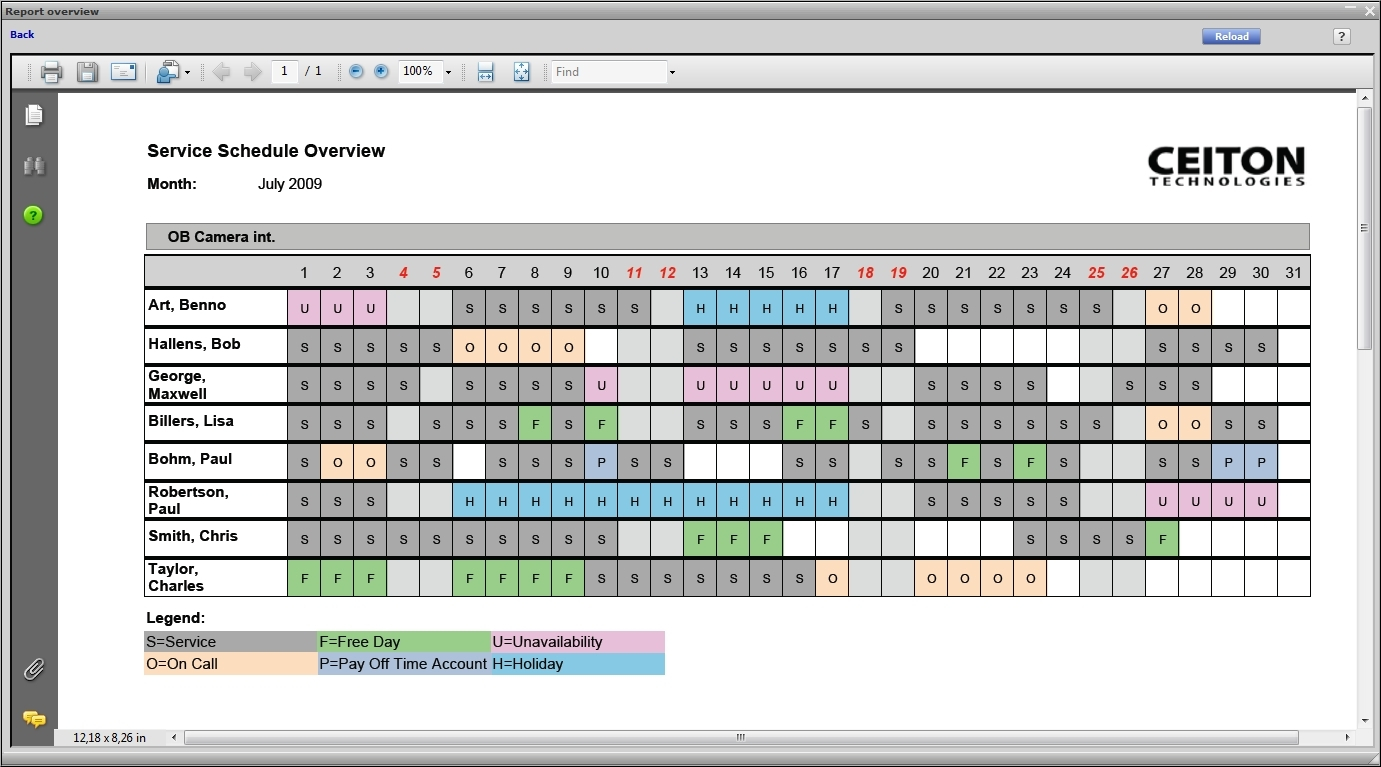
Task: Select the U=Unavailability legend entry
Action: pyautogui.click(x=578, y=642)
